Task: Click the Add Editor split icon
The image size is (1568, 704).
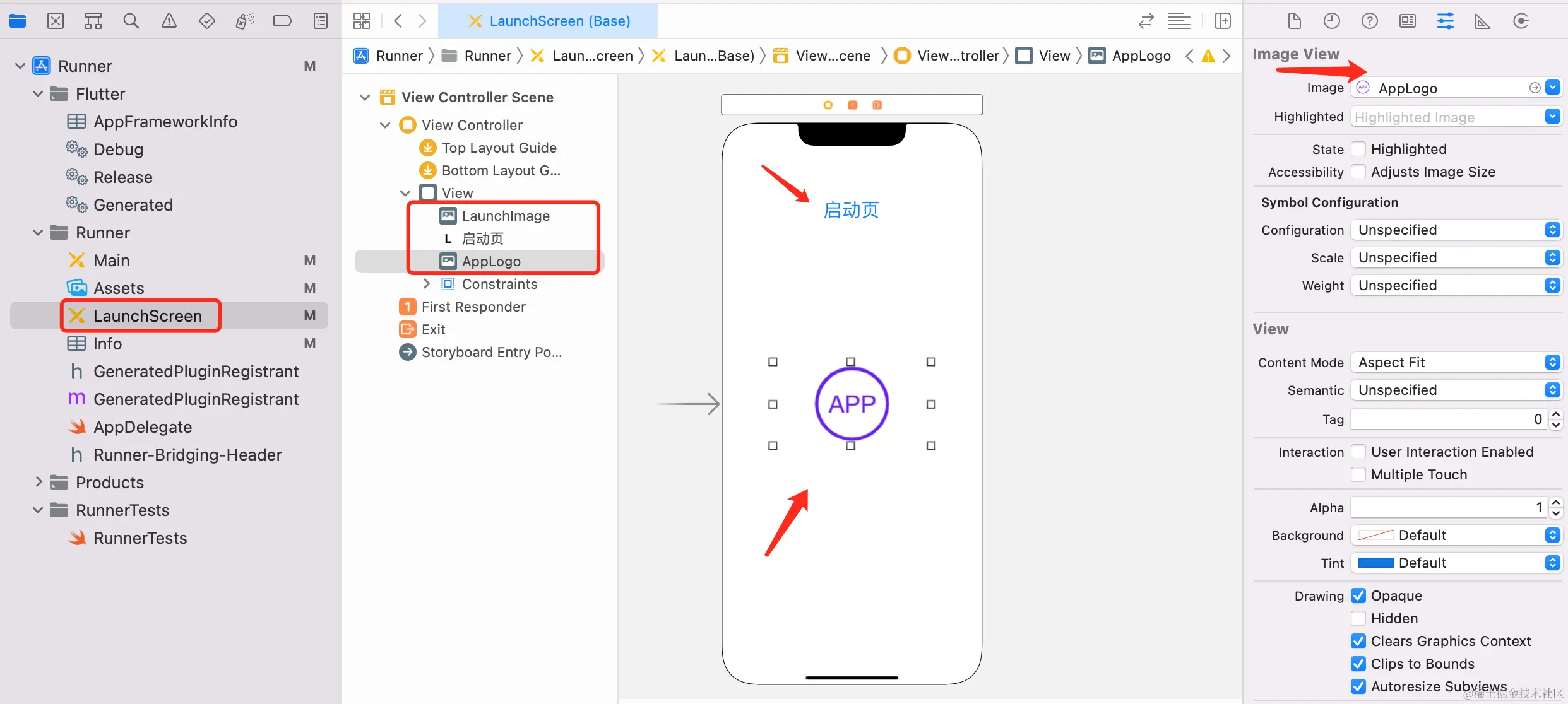Action: pyautogui.click(x=1223, y=21)
